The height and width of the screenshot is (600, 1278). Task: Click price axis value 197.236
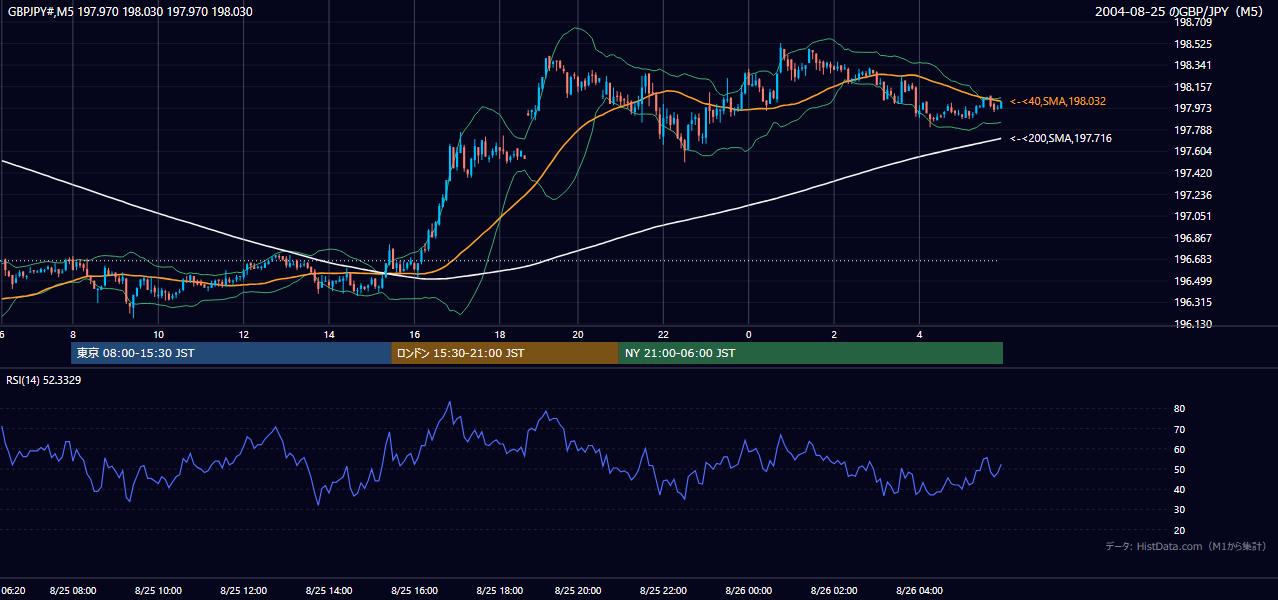coord(1193,195)
